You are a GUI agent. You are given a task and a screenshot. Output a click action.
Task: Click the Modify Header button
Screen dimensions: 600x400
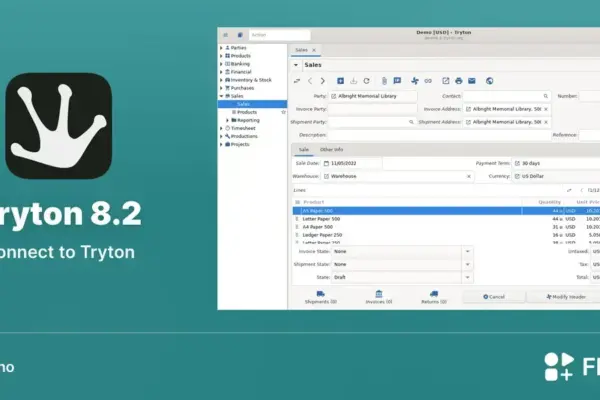566,297
